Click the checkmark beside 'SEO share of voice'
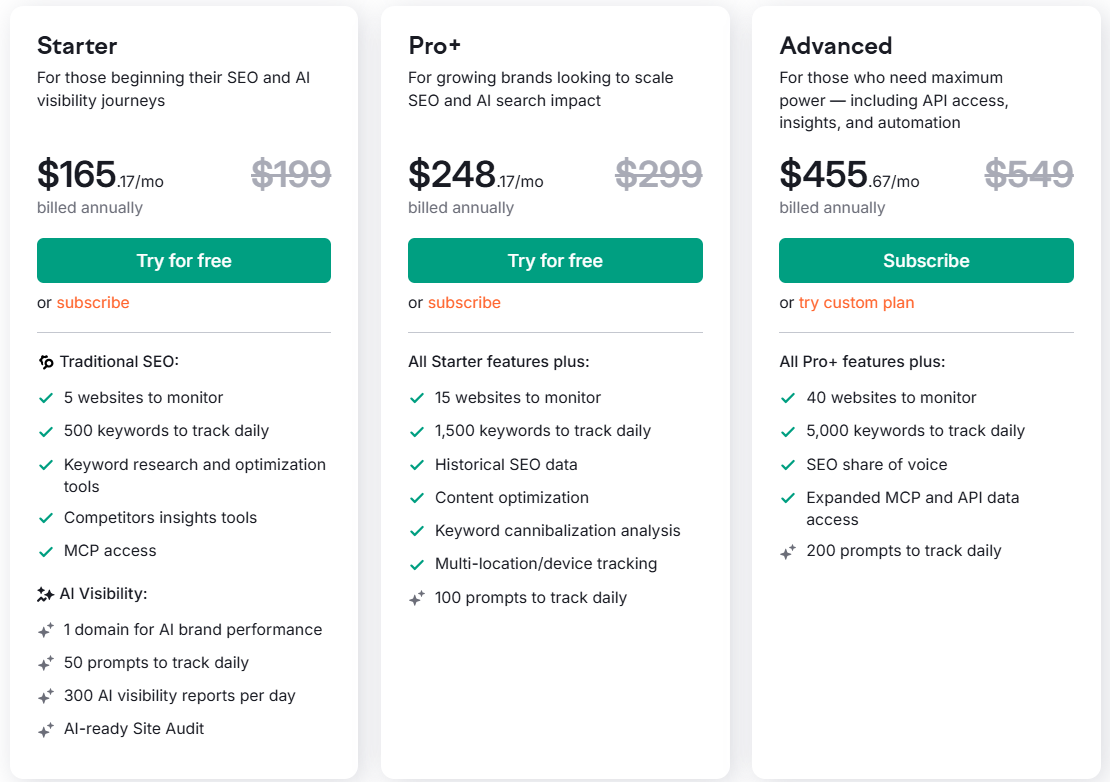The width and height of the screenshot is (1110, 782). 787,464
